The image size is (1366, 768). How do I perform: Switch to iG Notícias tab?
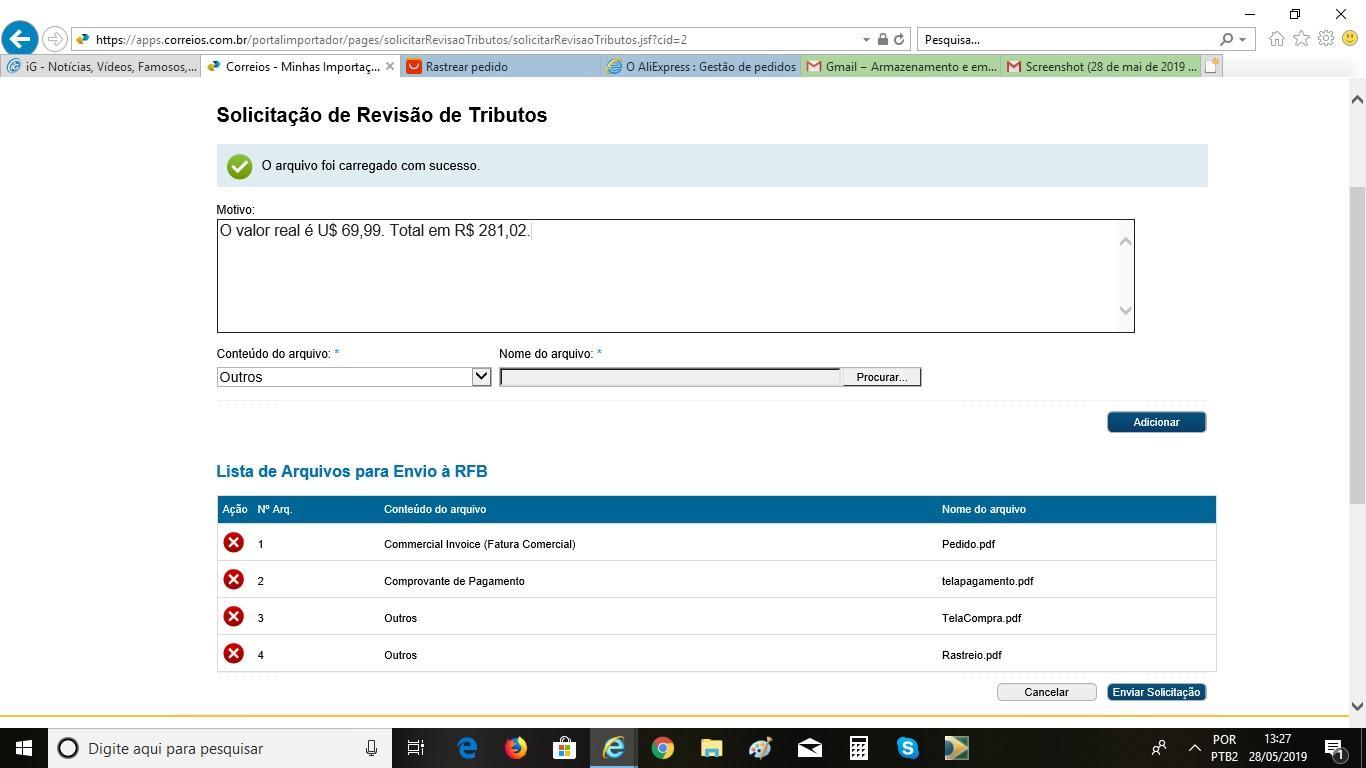101,67
